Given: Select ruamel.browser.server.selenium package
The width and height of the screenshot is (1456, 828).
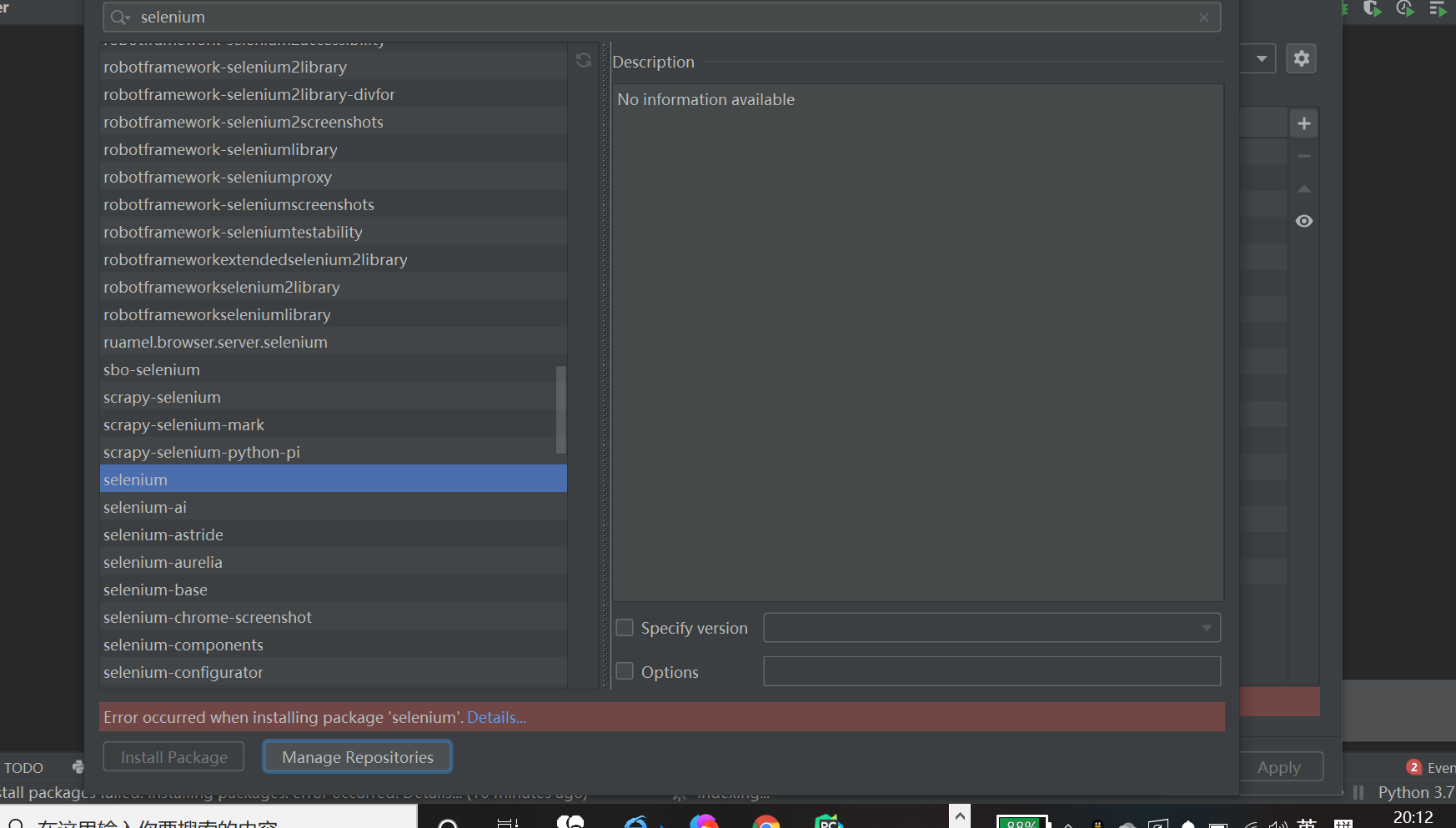Looking at the screenshot, I should [334, 341].
